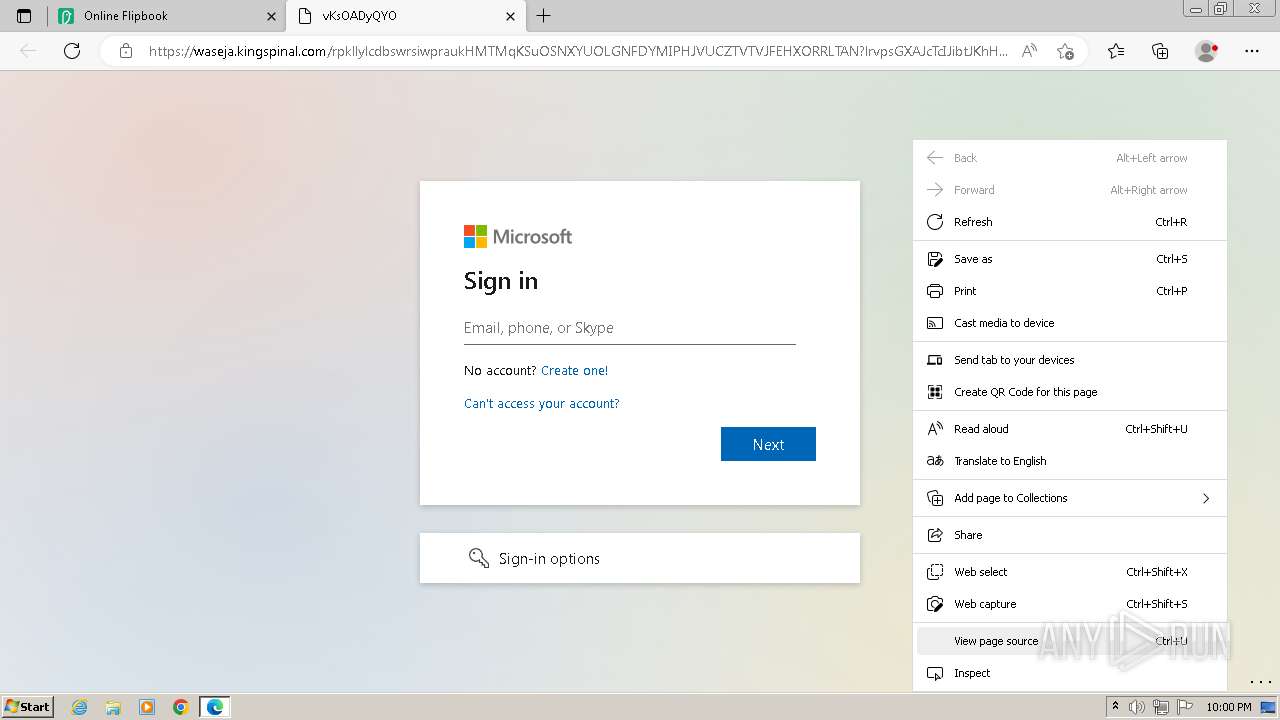
Task: View site information lock icon
Action: [126, 51]
